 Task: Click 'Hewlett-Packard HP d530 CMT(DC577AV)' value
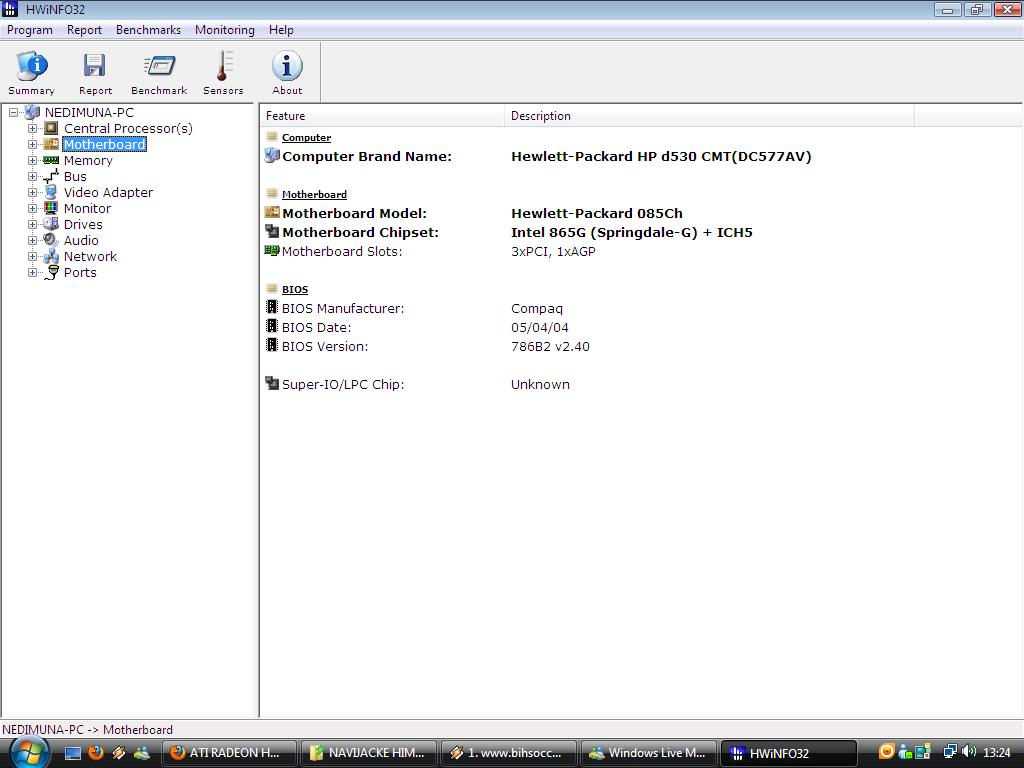click(x=661, y=157)
